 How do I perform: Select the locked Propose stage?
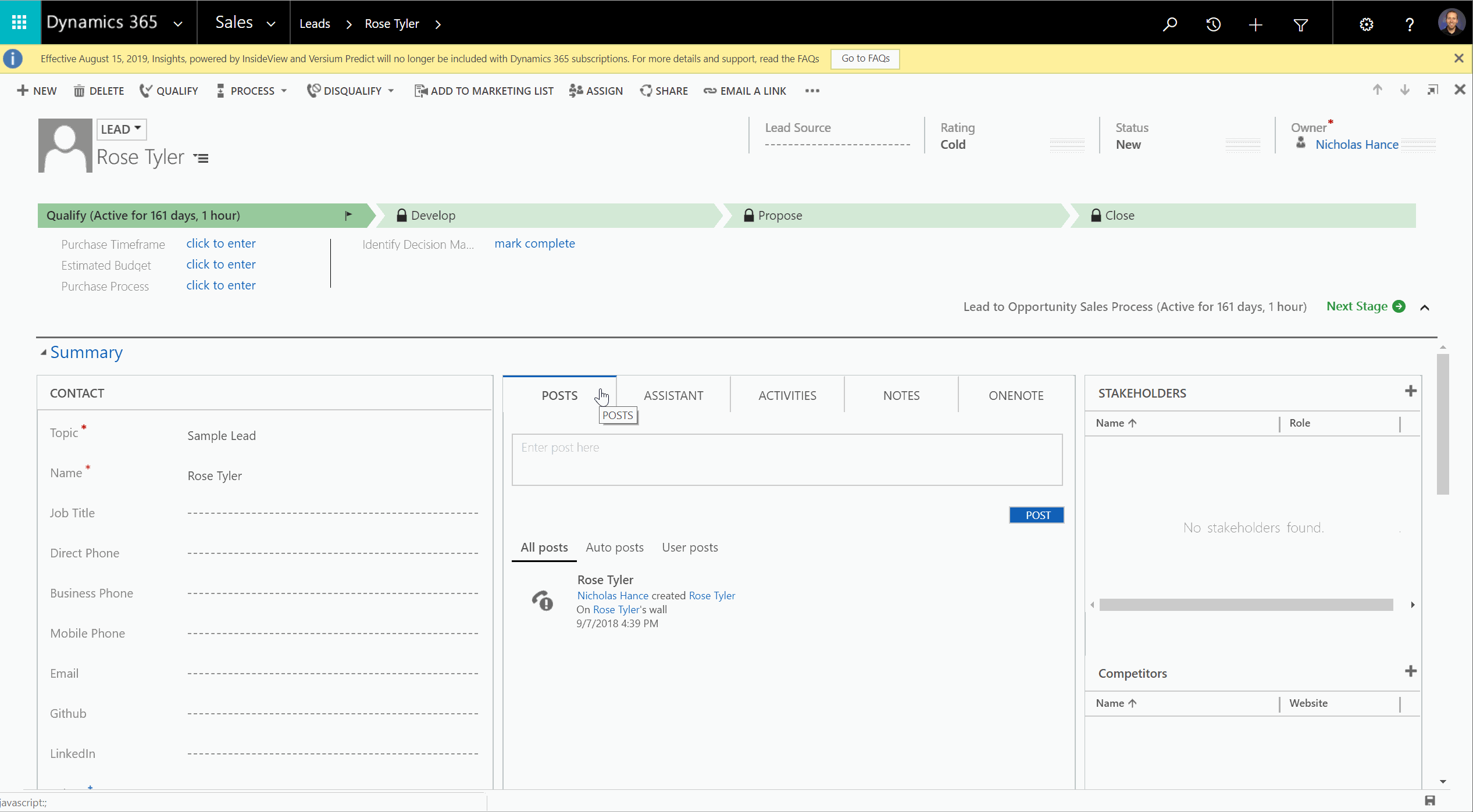pos(893,216)
